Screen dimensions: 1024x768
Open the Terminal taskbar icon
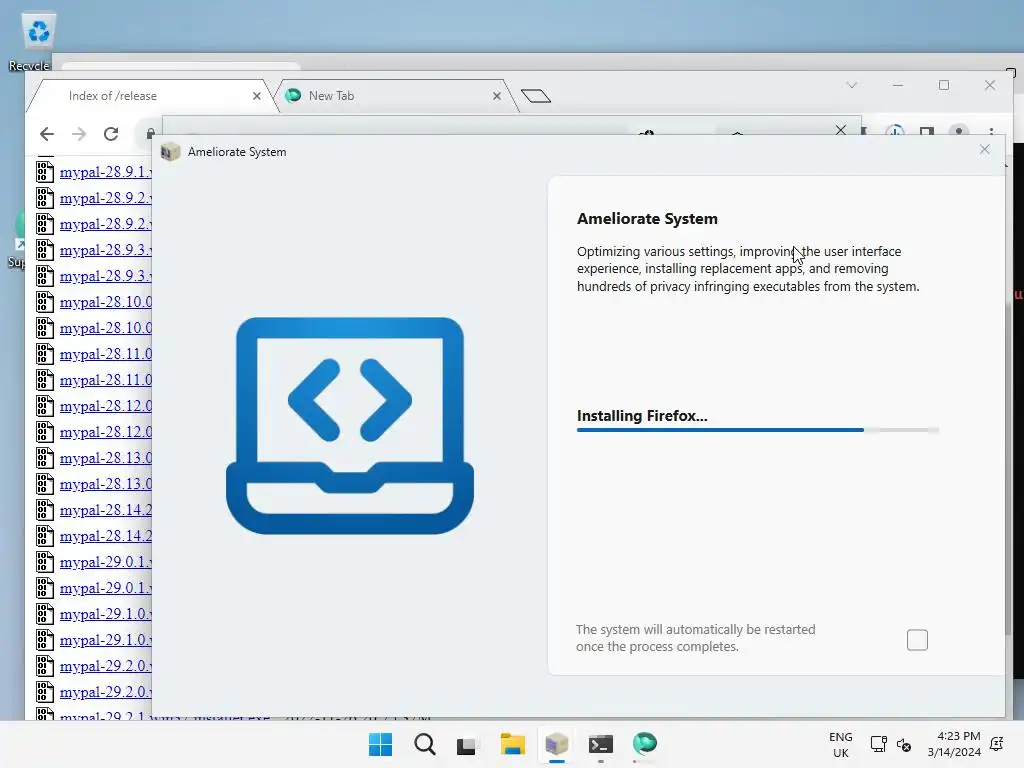pos(601,744)
